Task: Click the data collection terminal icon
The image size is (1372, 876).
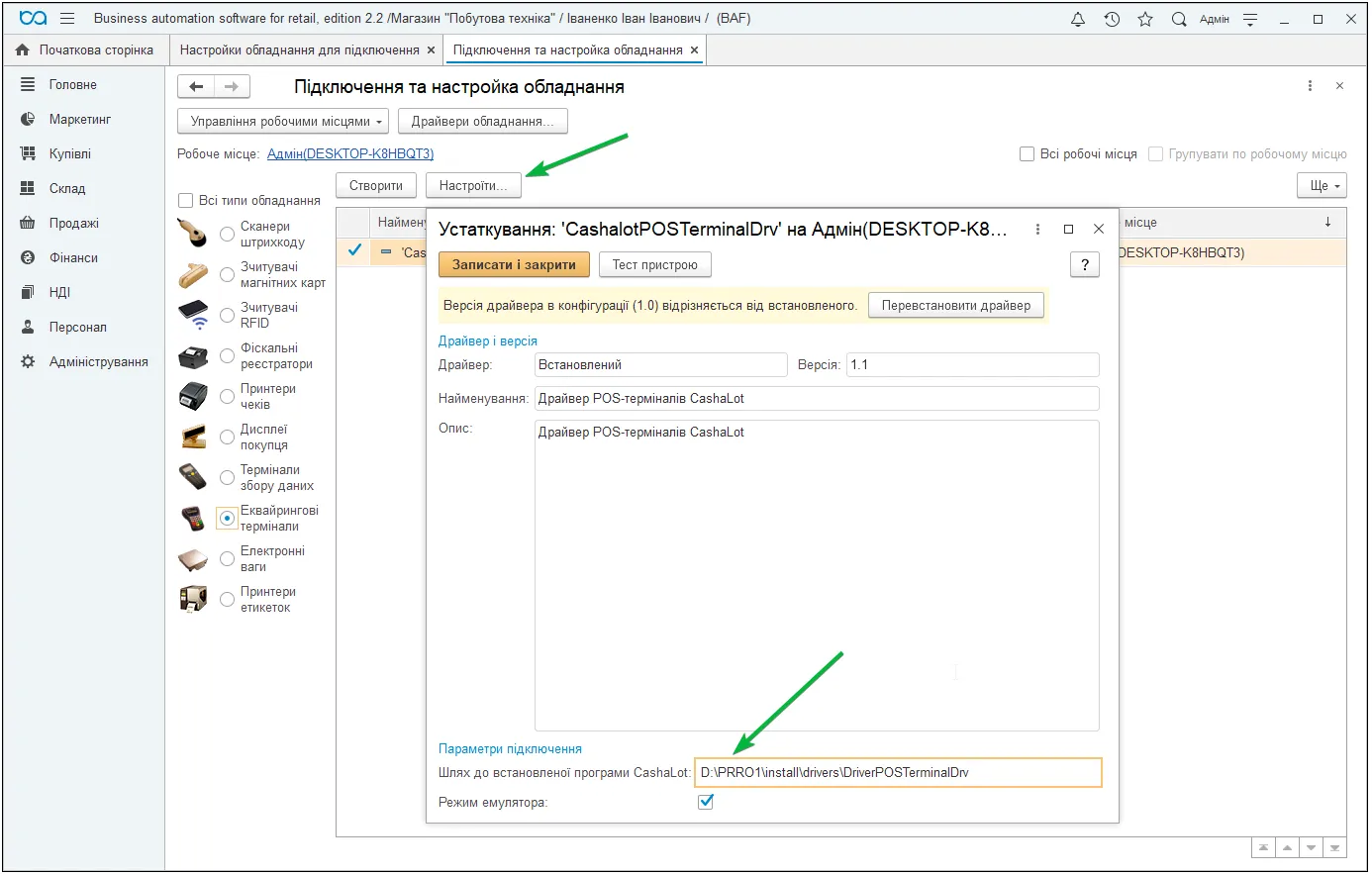Action: pos(193,477)
